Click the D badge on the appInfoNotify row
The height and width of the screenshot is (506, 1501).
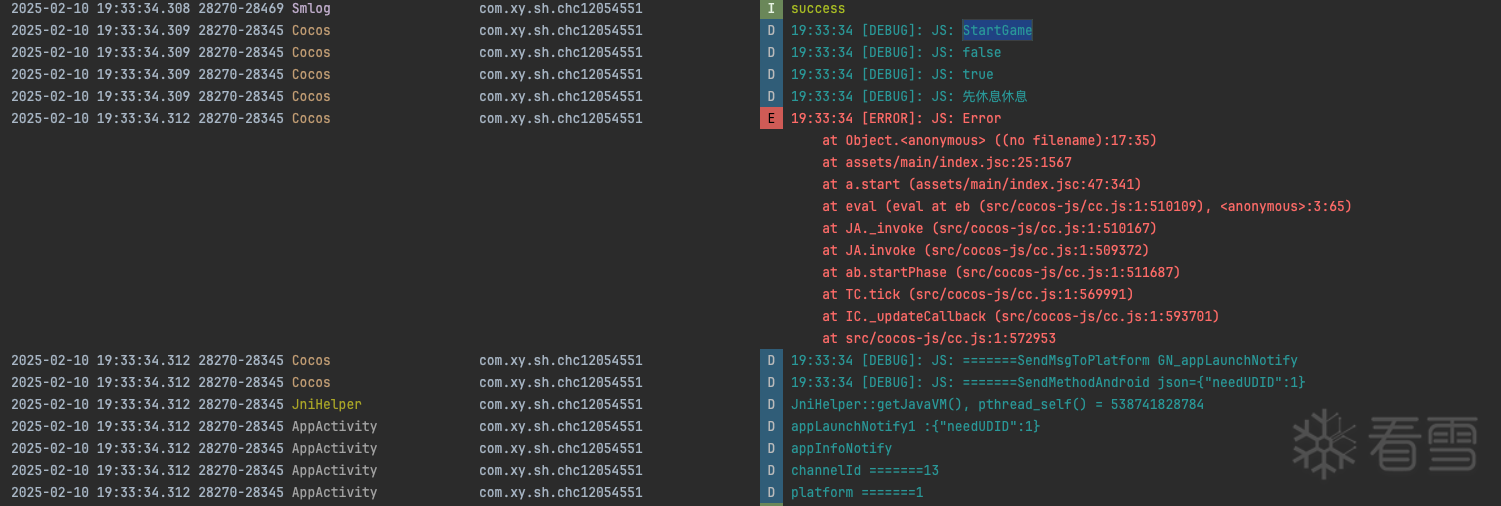point(771,448)
